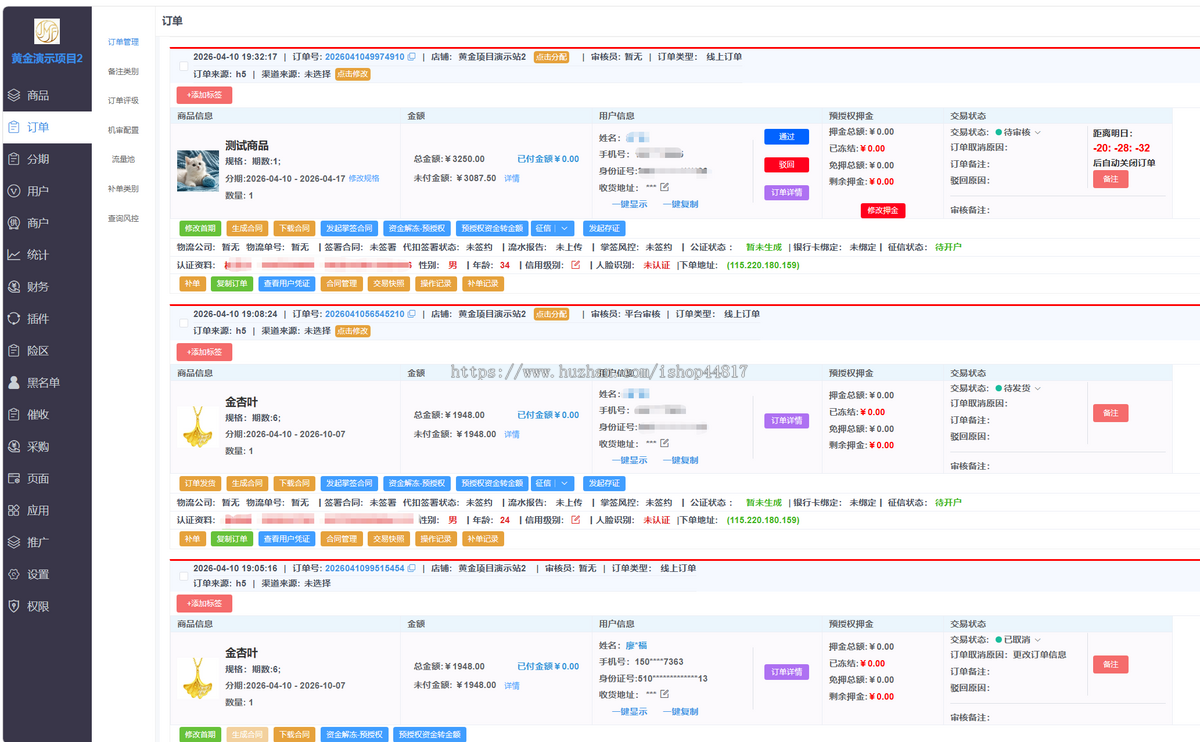Click 订单详情 for the 康*福 order
Image resolution: width=1200 pixels, height=742 pixels.
point(786,672)
